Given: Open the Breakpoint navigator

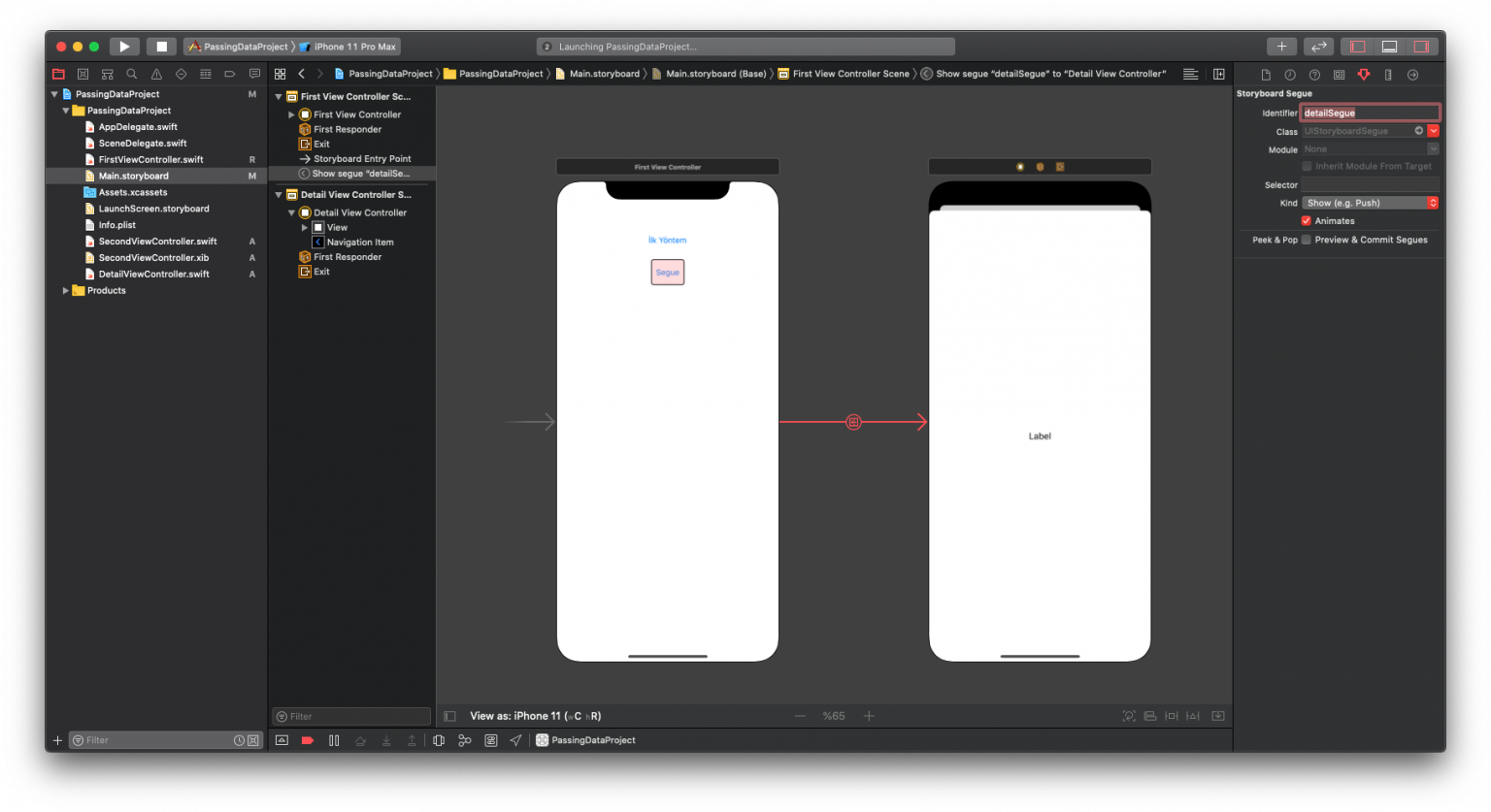Looking at the screenshot, I should pos(229,74).
